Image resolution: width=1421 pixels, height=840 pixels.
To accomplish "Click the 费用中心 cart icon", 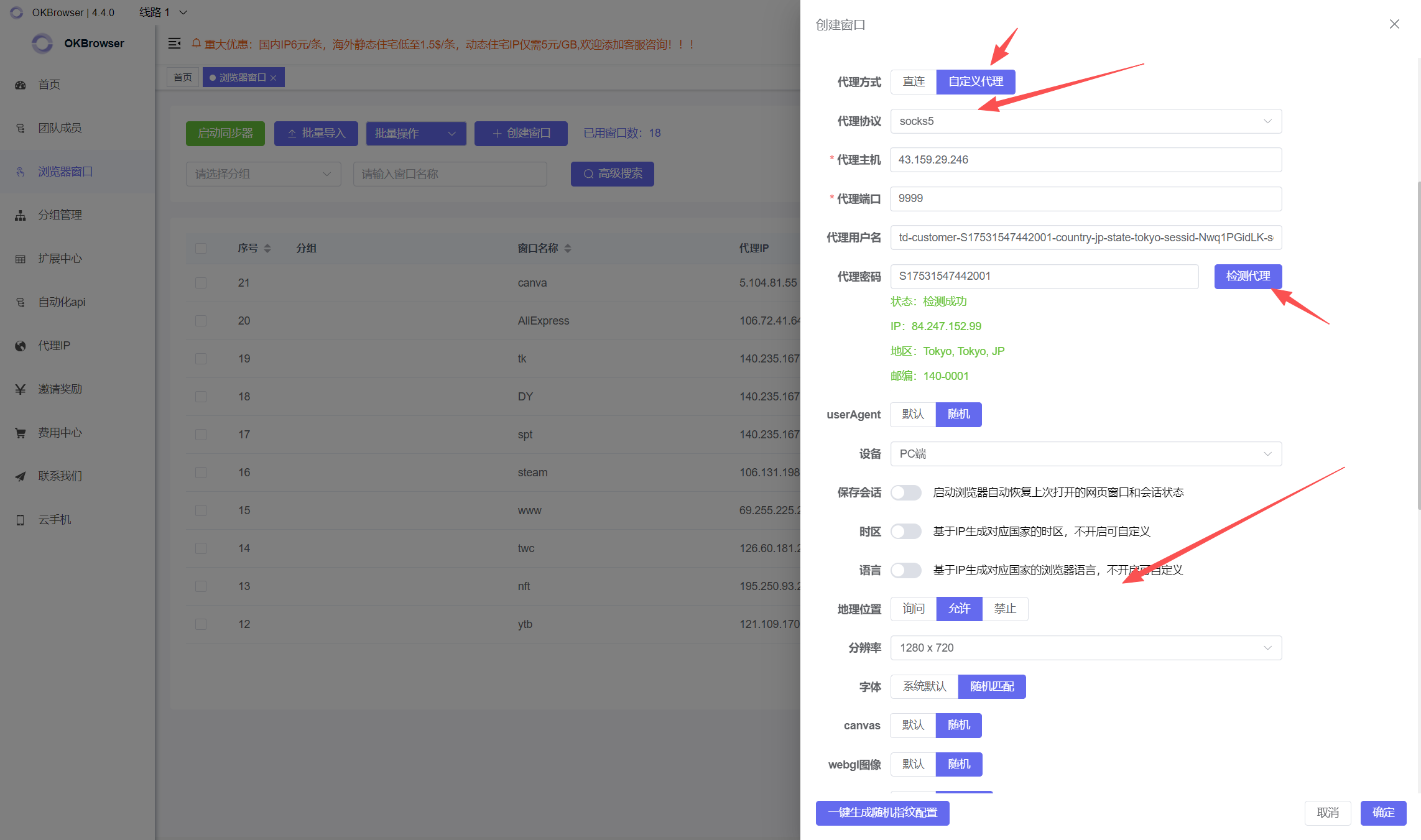I will click(x=21, y=433).
